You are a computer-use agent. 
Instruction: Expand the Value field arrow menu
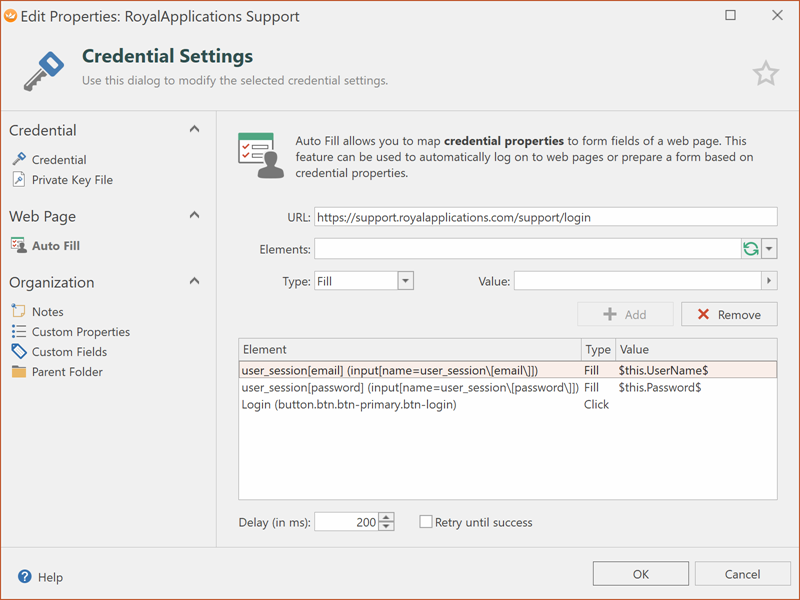tap(769, 281)
